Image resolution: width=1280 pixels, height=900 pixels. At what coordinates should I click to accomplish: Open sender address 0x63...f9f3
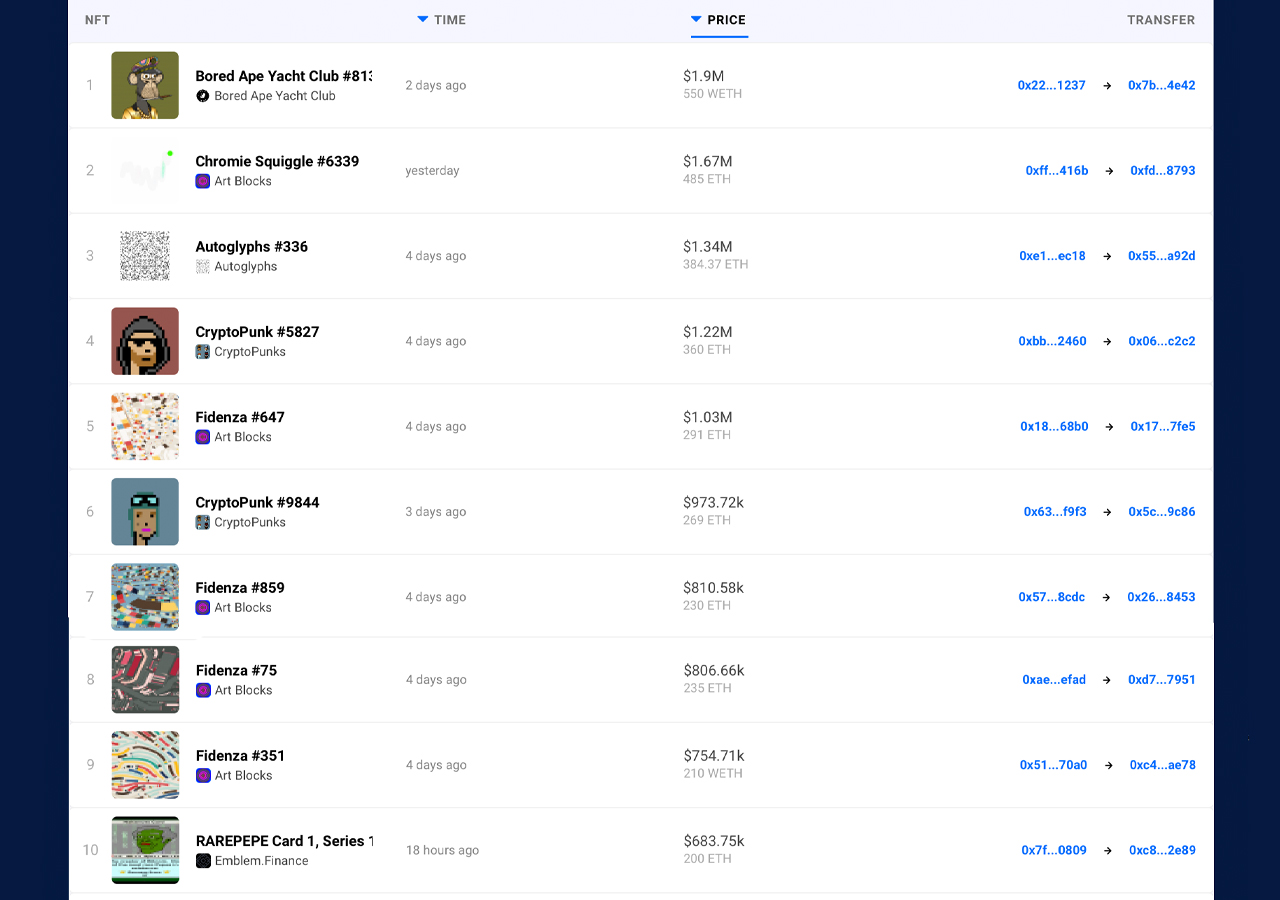point(1055,512)
